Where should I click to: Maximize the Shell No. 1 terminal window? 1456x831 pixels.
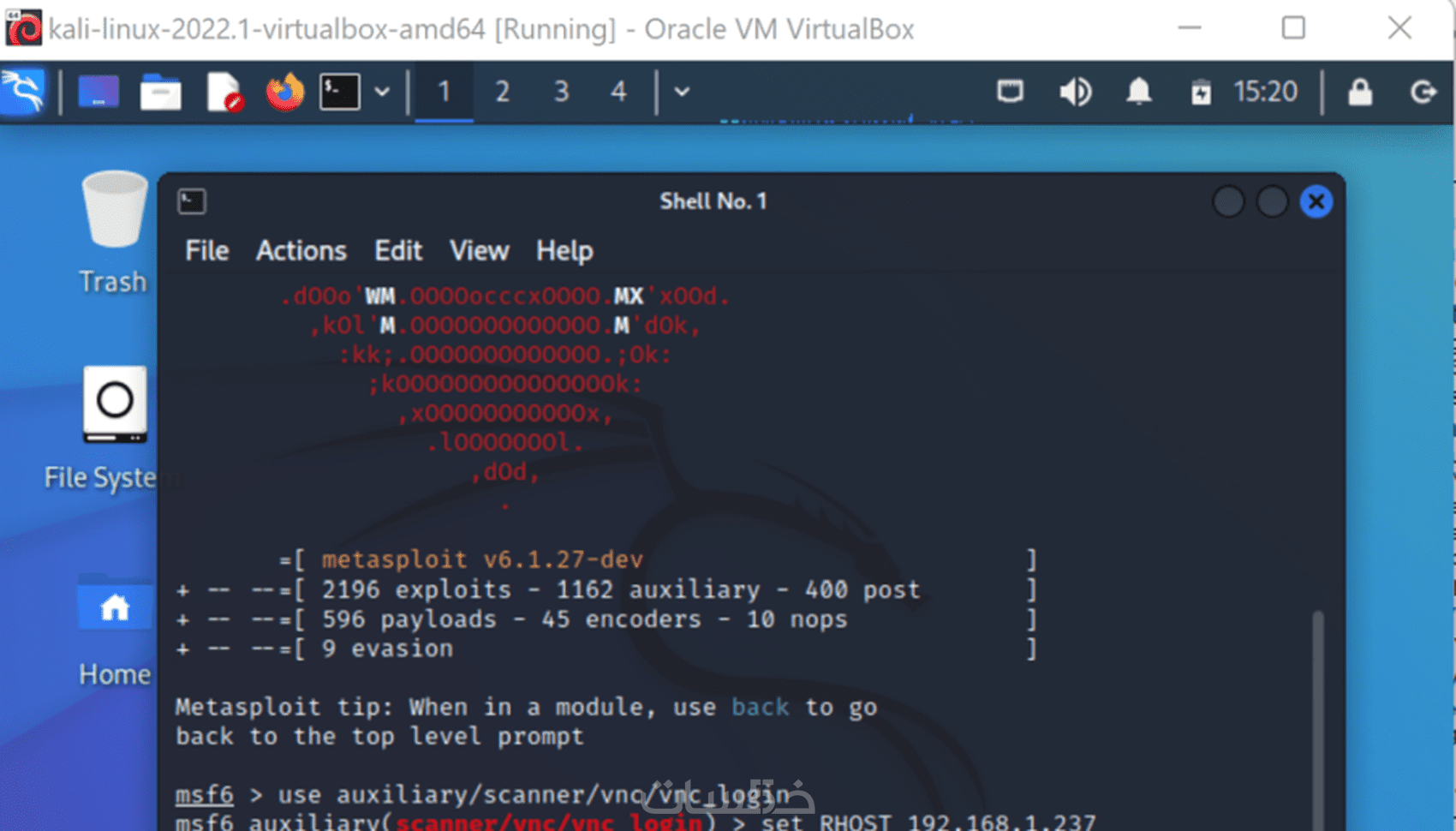(x=1272, y=202)
